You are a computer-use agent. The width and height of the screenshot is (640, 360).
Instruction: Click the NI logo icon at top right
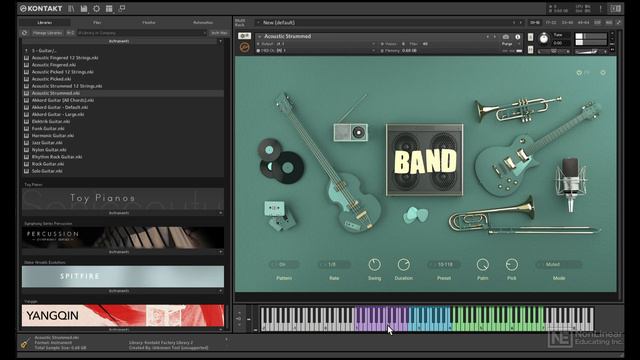615,9
